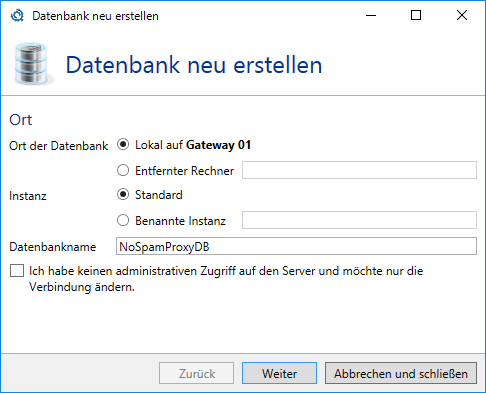Focus the Entfernter Rechner text field
This screenshot has width=486, height=393.
[359, 170]
